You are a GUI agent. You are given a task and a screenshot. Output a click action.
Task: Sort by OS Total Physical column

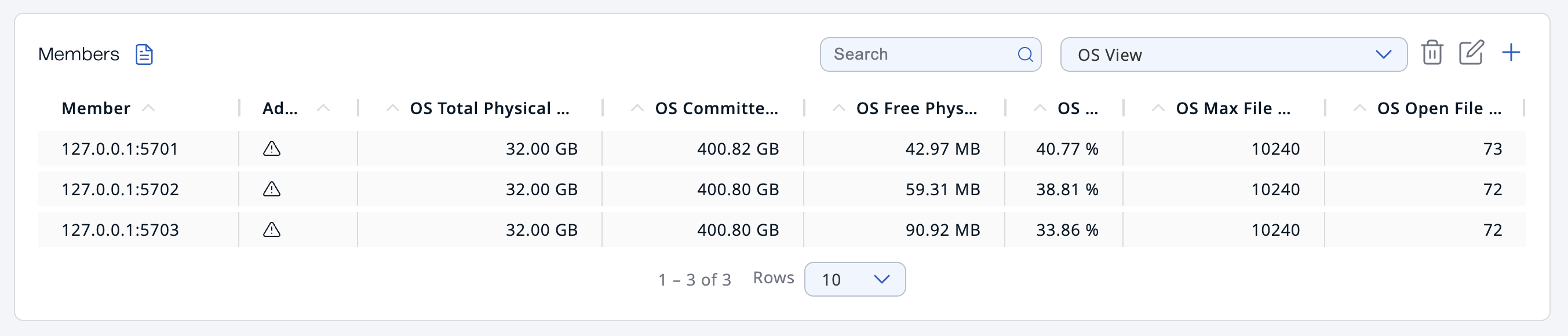click(489, 108)
